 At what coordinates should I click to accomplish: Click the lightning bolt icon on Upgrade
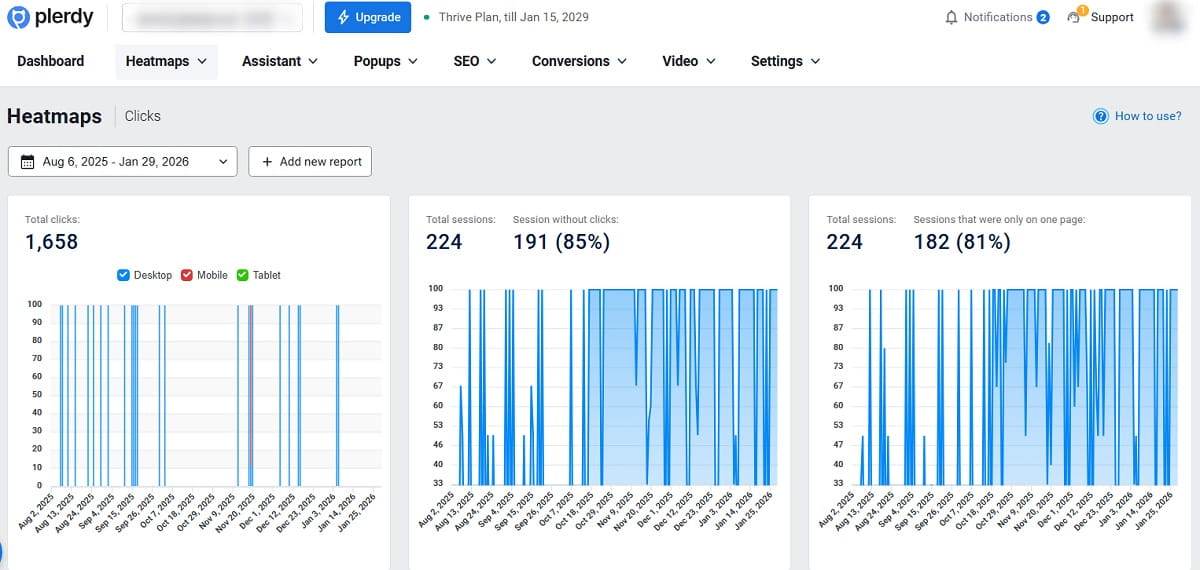point(344,17)
